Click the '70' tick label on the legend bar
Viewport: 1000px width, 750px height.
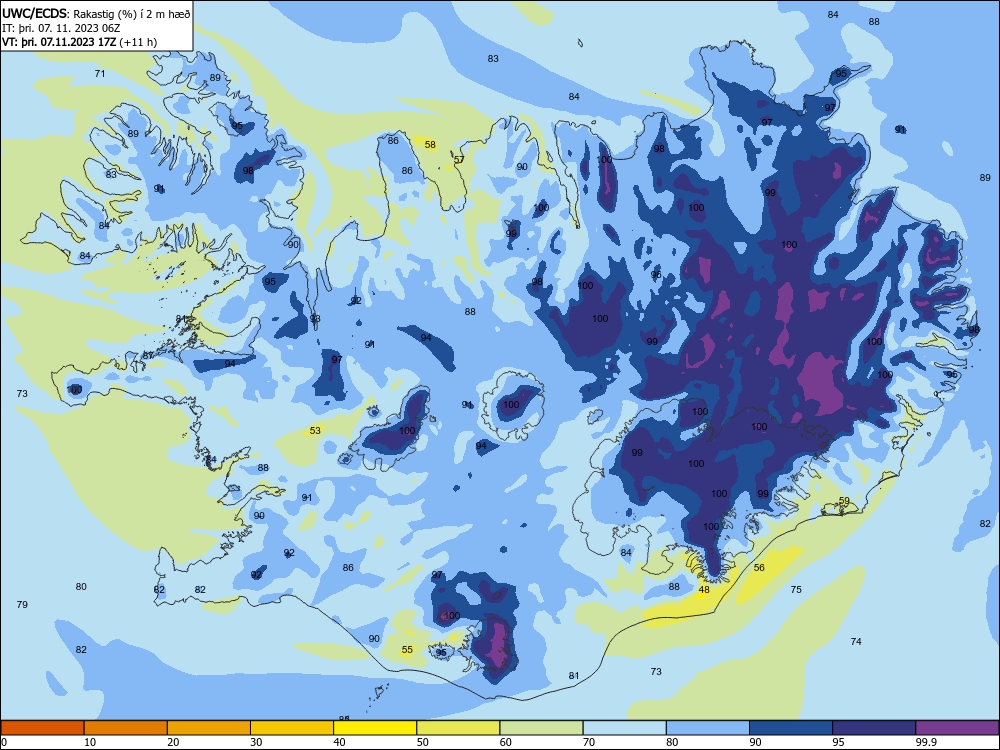pos(589,742)
